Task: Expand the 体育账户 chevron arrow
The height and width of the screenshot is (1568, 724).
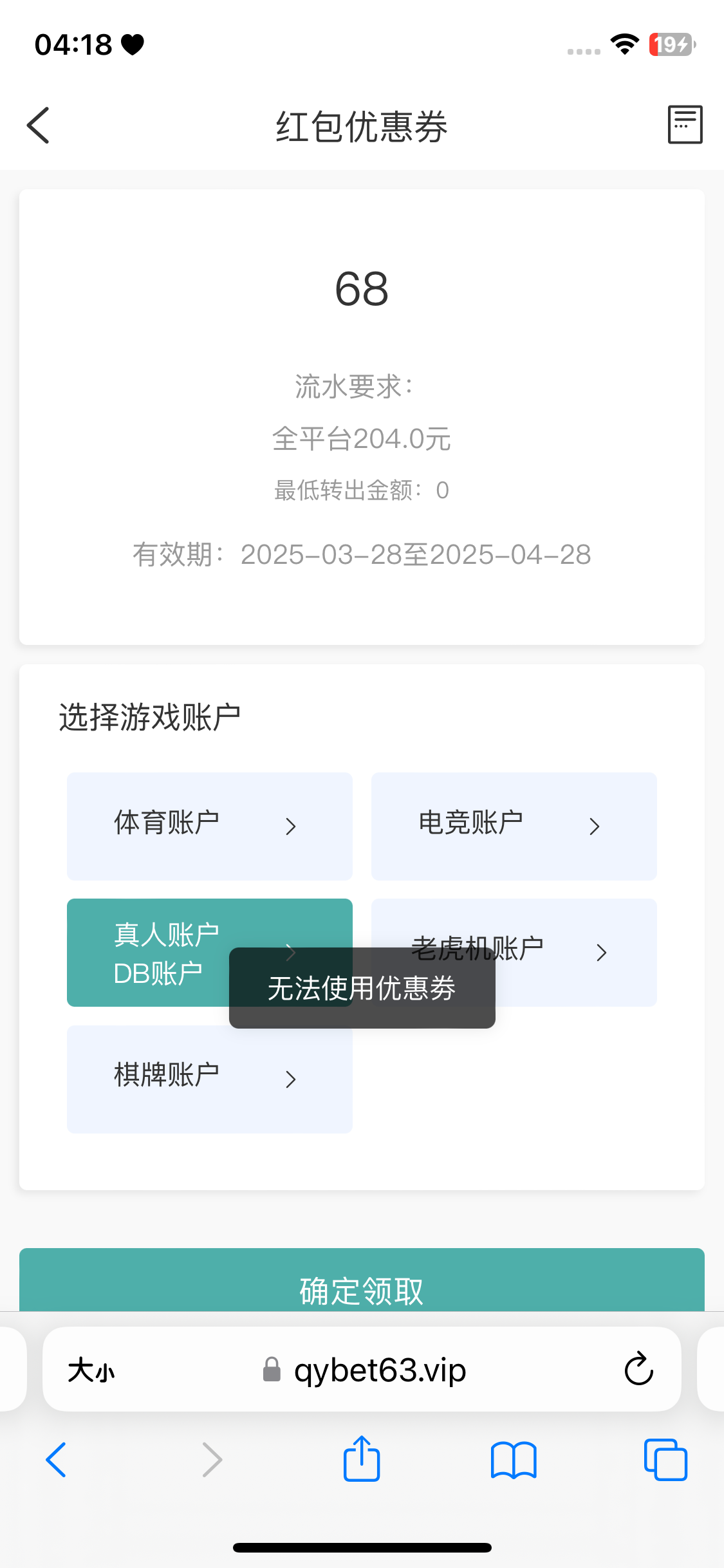Action: coord(291,826)
